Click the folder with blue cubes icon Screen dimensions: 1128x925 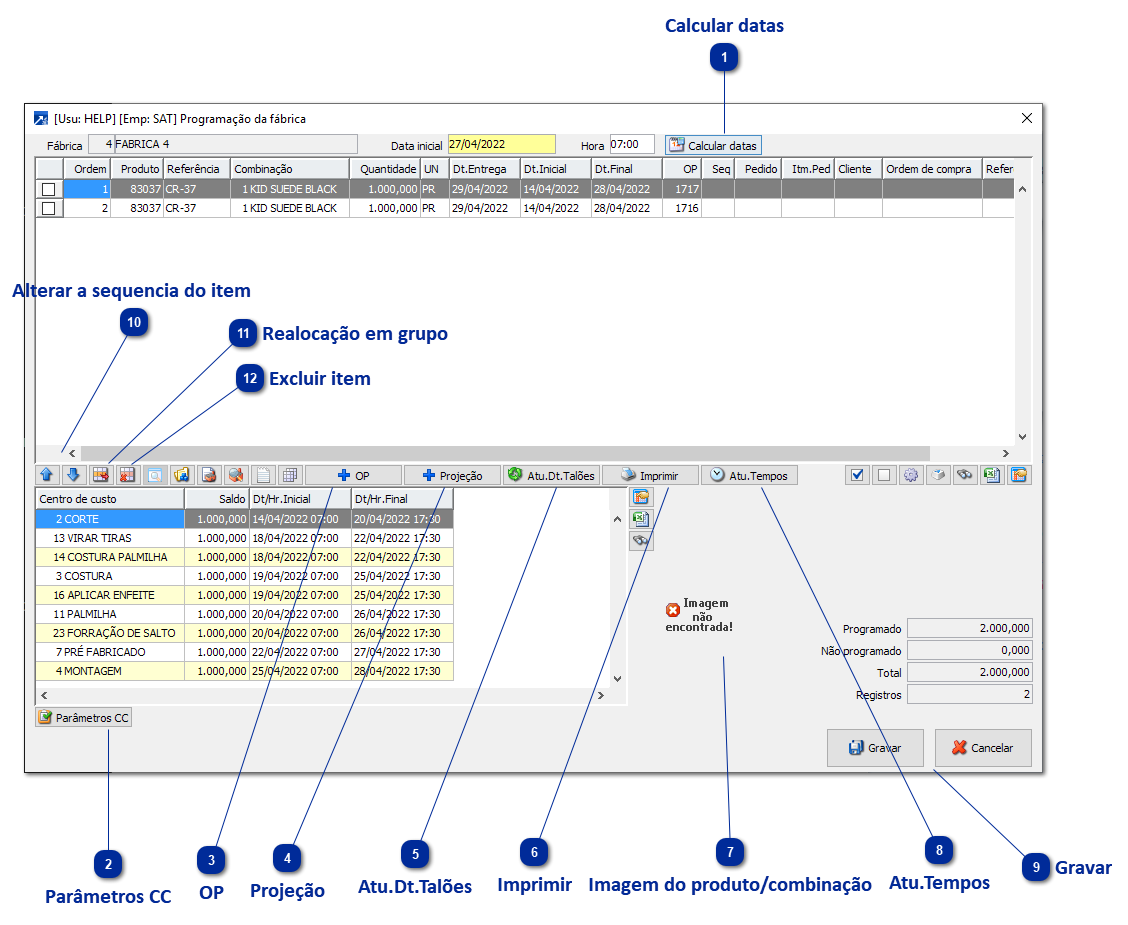181,475
